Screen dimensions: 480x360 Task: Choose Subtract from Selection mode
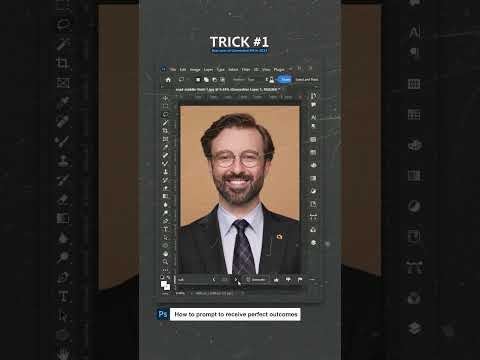click(x=214, y=80)
